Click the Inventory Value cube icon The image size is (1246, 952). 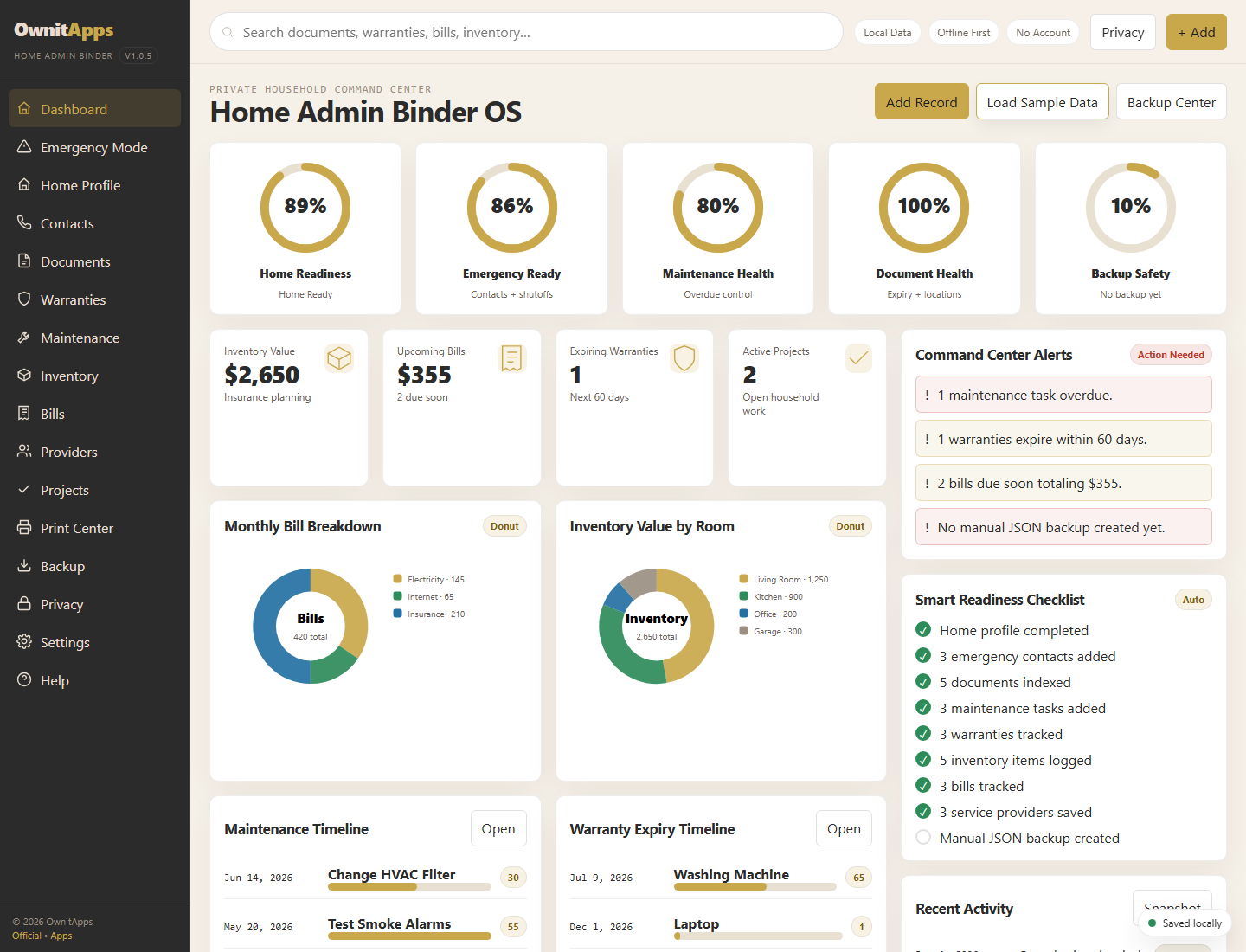(x=339, y=358)
